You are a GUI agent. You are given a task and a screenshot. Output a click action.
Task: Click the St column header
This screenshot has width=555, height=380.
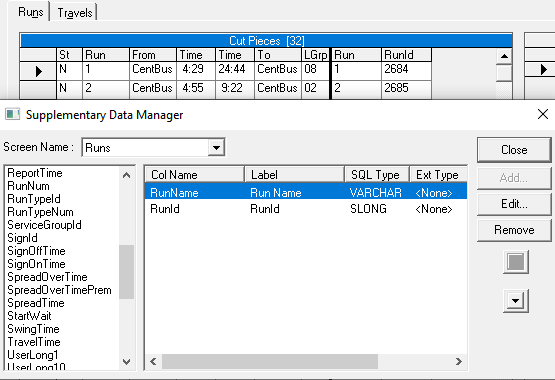click(x=69, y=55)
